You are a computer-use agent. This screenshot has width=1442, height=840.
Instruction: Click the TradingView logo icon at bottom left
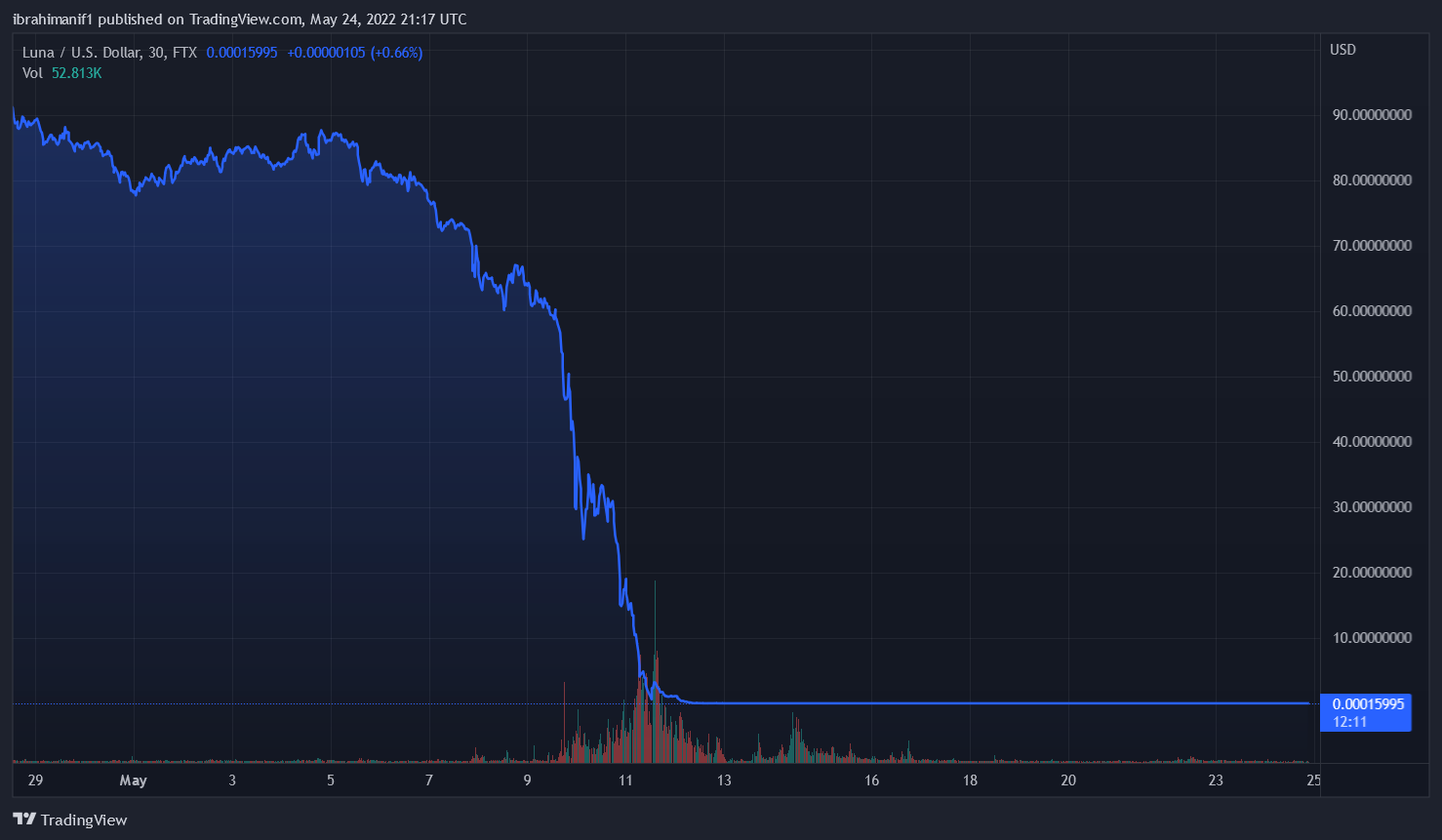click(24, 820)
